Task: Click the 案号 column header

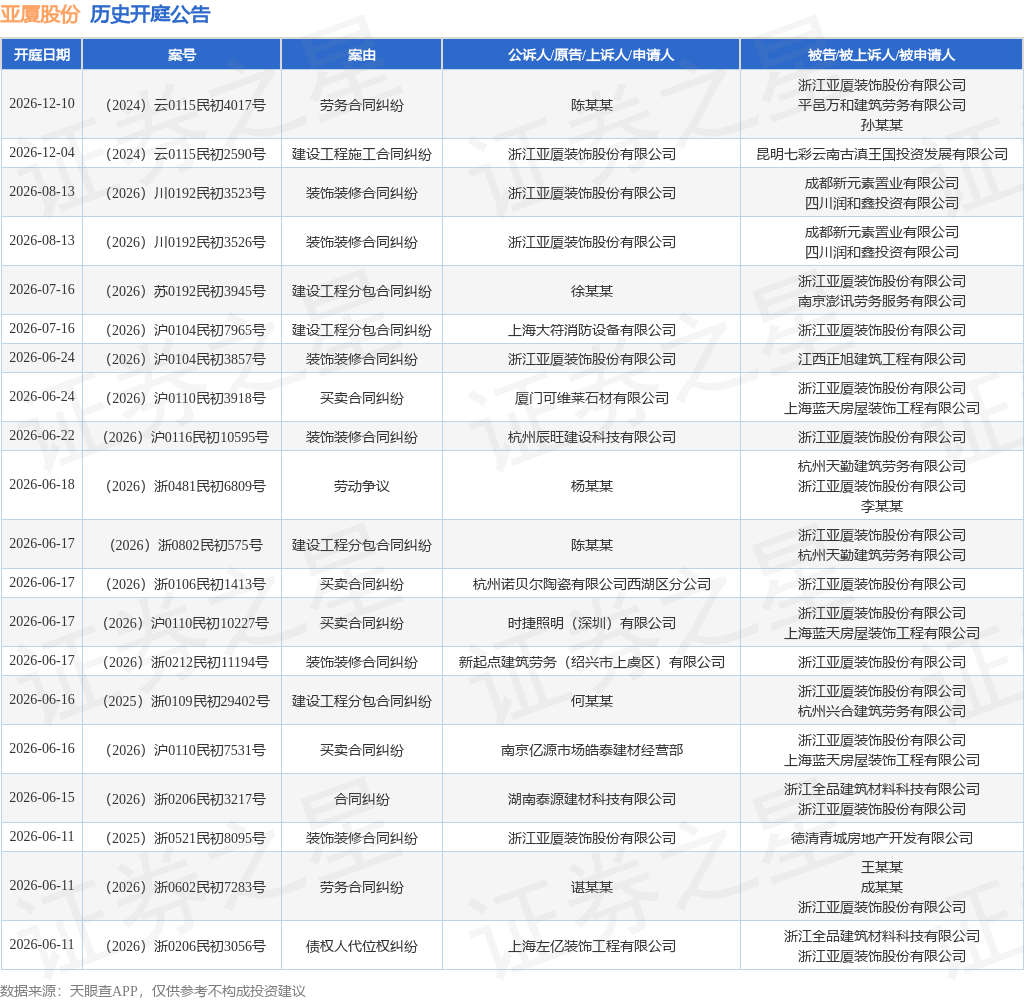Action: click(x=182, y=55)
